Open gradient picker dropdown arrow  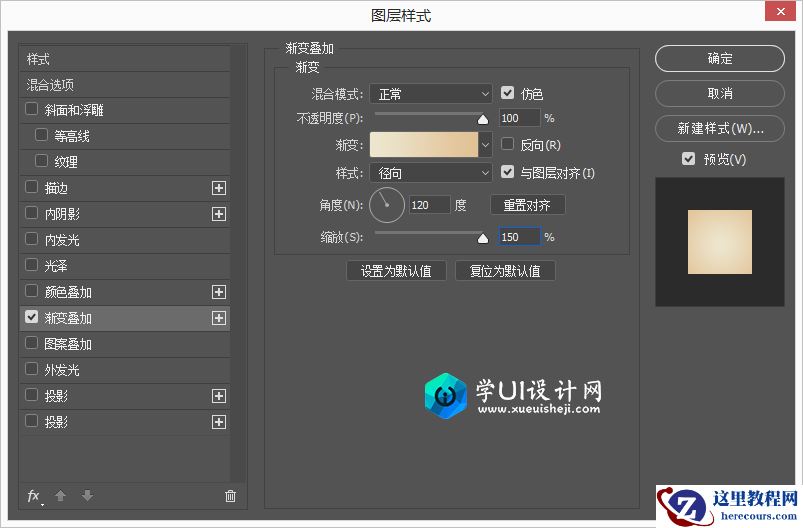[x=485, y=145]
